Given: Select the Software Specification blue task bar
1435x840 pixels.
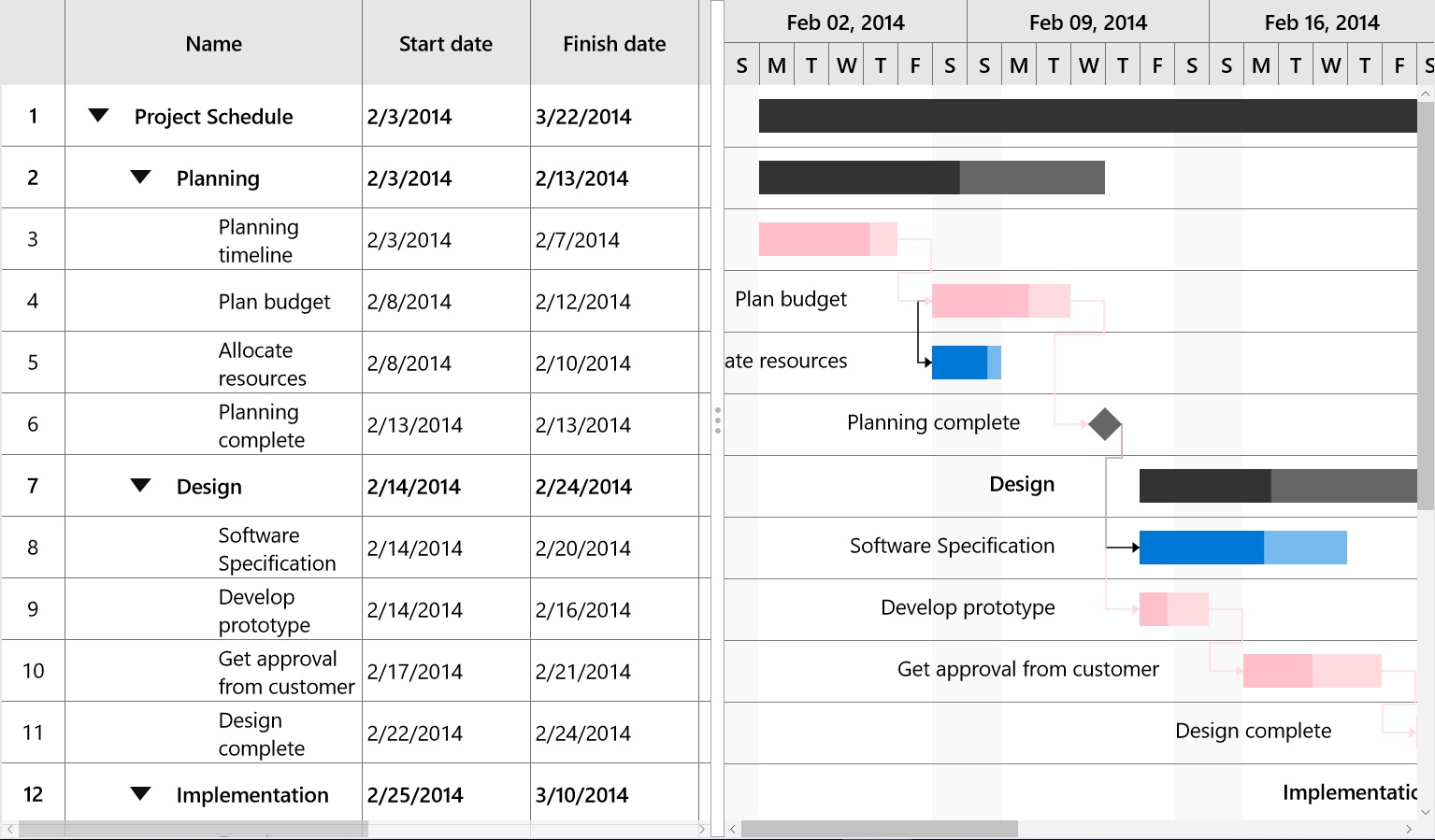Looking at the screenshot, I should pos(1243,548).
